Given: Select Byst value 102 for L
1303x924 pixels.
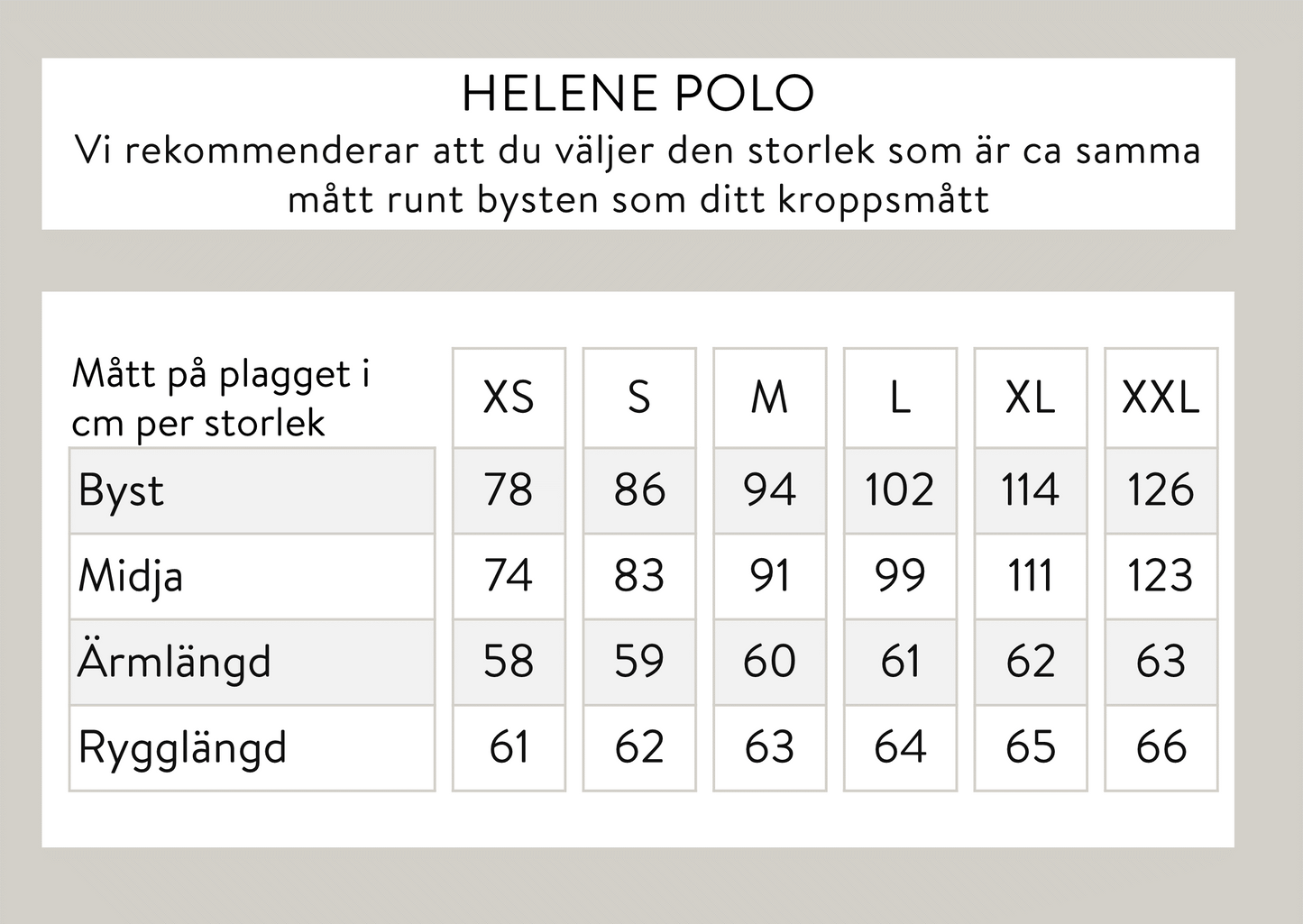Looking at the screenshot, I should click(900, 490).
